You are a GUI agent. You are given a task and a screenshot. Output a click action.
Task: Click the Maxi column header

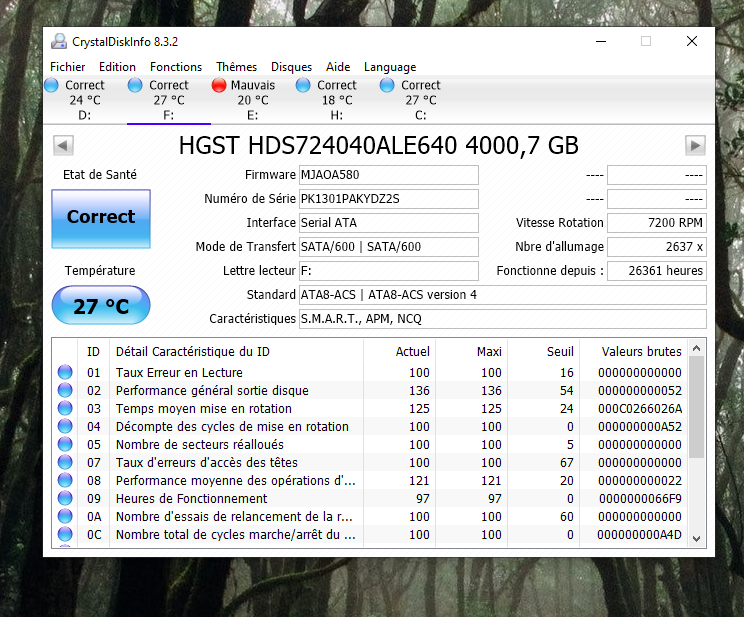click(472, 352)
